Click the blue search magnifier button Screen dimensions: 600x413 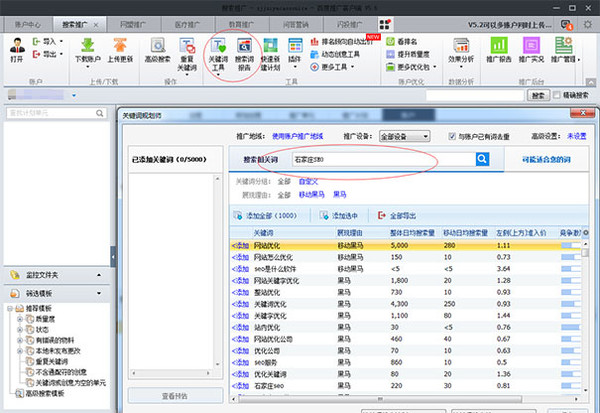pos(482,159)
